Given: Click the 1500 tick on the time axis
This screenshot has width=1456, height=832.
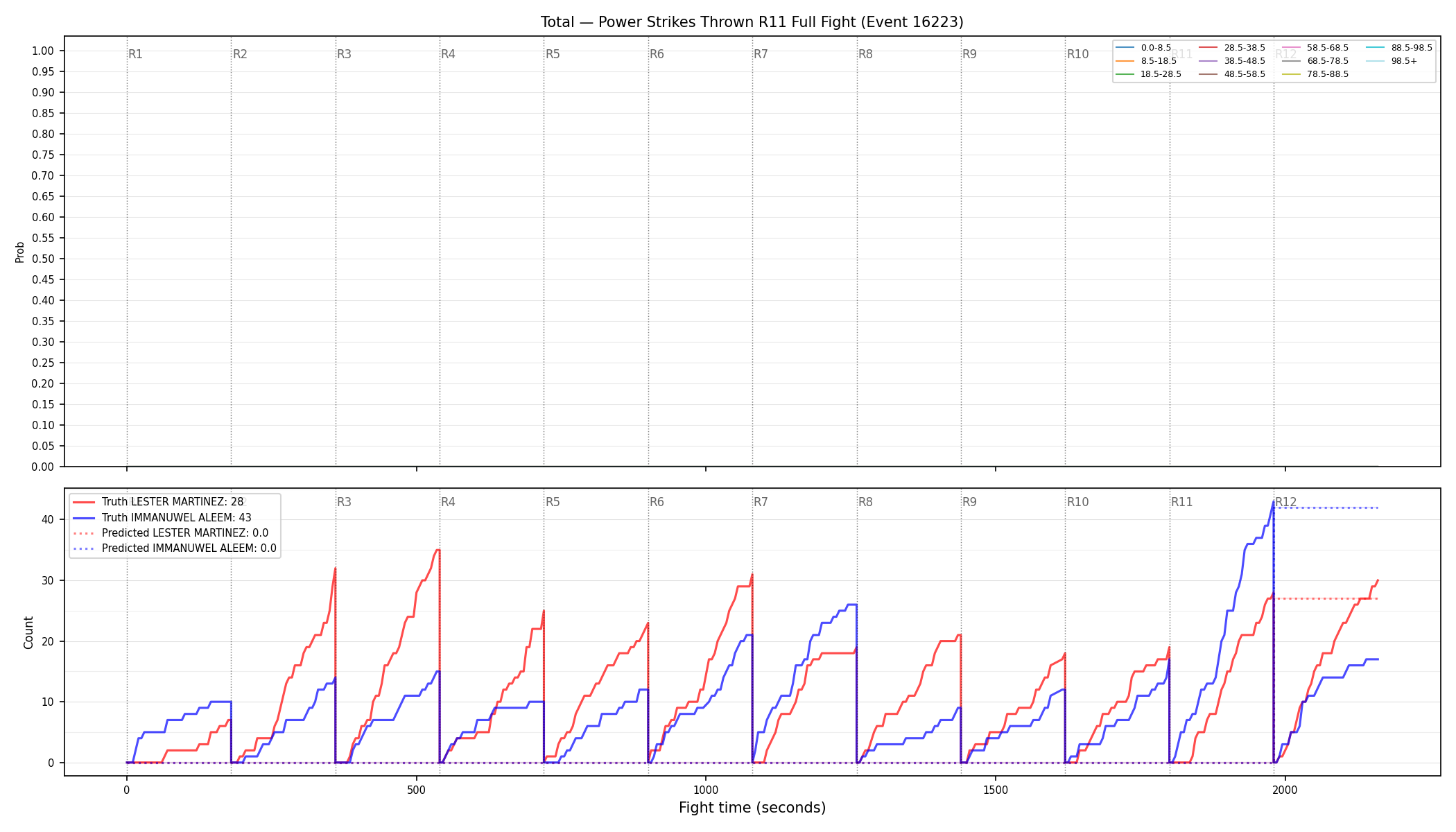Looking at the screenshot, I should (996, 790).
